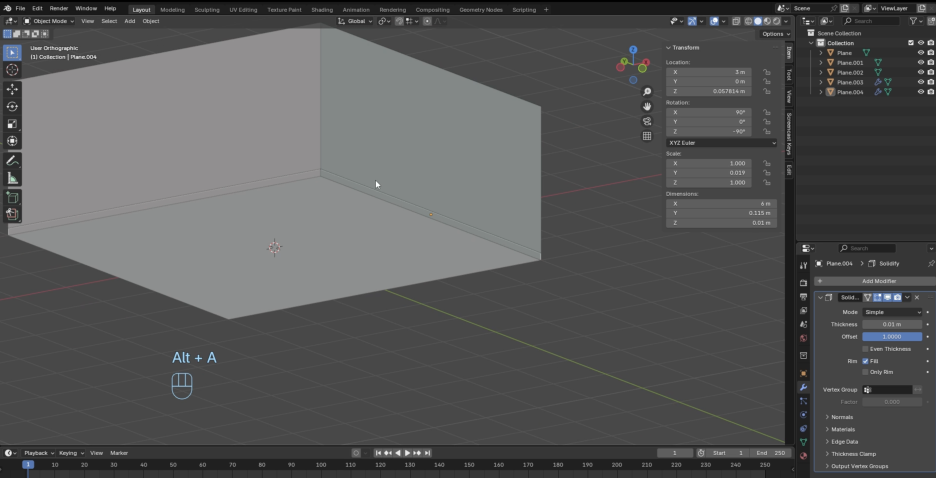The height and width of the screenshot is (478, 936).
Task: Open the Item sidebar tab
Action: coord(789,51)
